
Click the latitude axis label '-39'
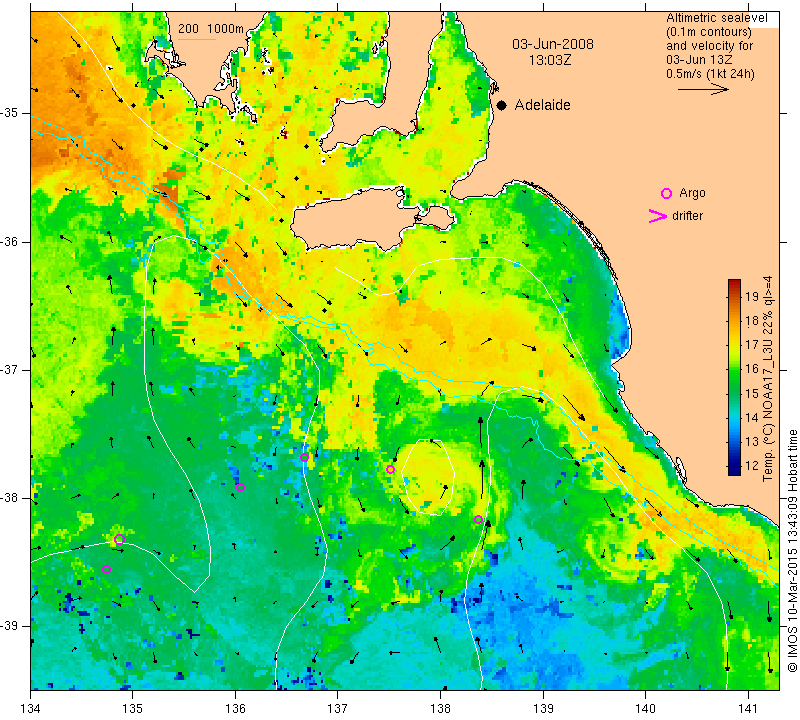[x=10, y=626]
